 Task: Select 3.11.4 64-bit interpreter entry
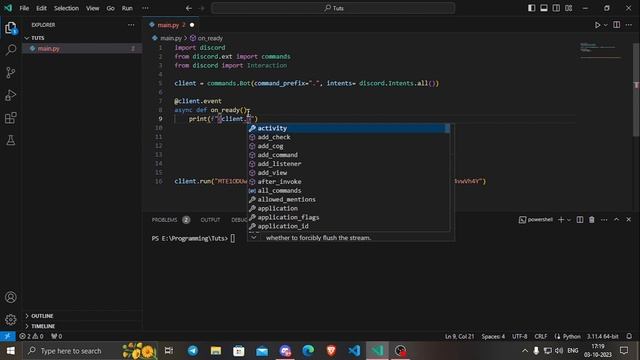[x=602, y=336]
